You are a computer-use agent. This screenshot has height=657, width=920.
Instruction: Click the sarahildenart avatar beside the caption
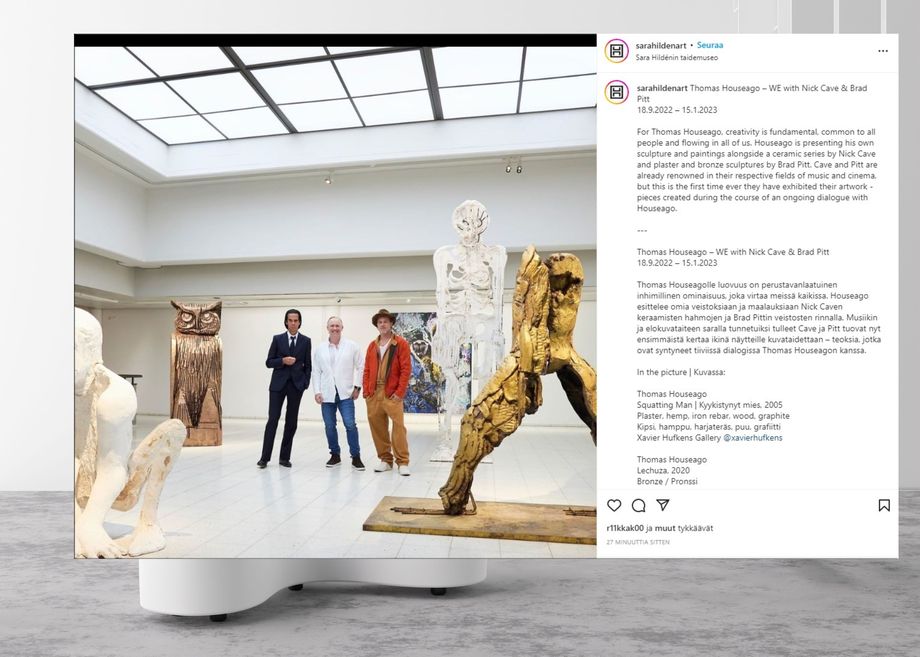617,92
